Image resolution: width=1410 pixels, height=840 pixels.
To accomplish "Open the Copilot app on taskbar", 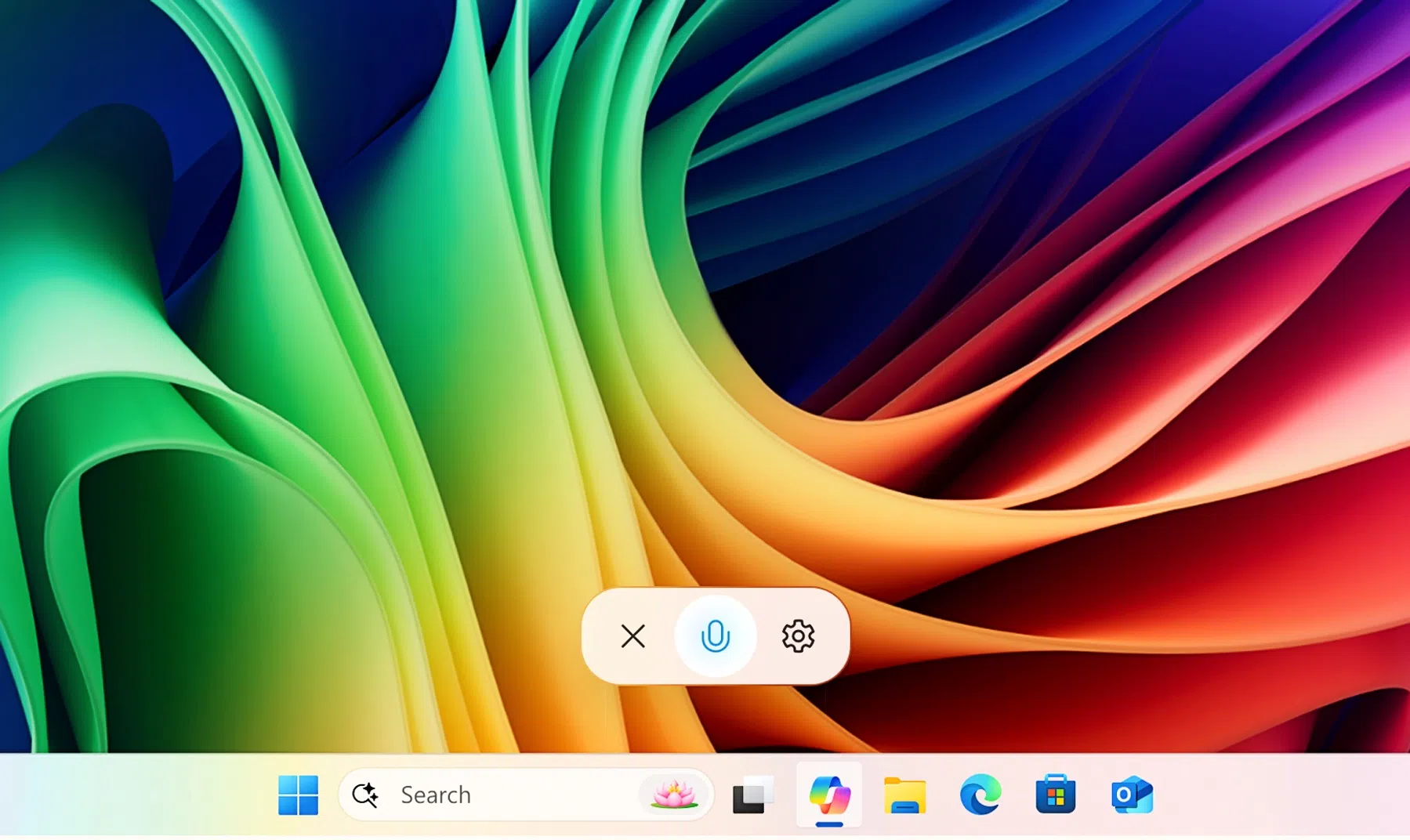I will (x=829, y=795).
